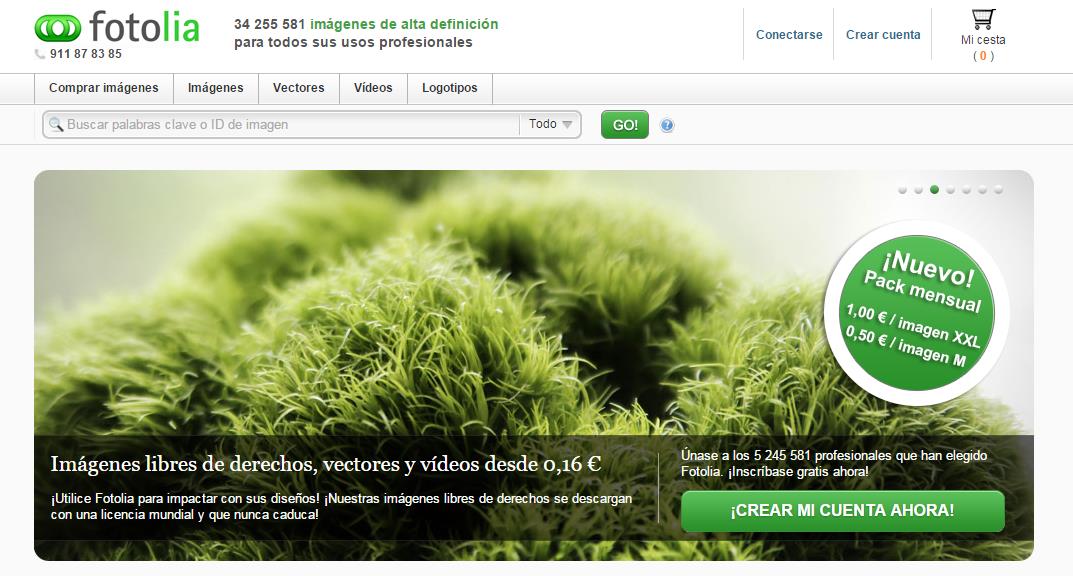The width and height of the screenshot is (1073, 576).
Task: Select the first carousel slide dot
Action: [x=903, y=189]
